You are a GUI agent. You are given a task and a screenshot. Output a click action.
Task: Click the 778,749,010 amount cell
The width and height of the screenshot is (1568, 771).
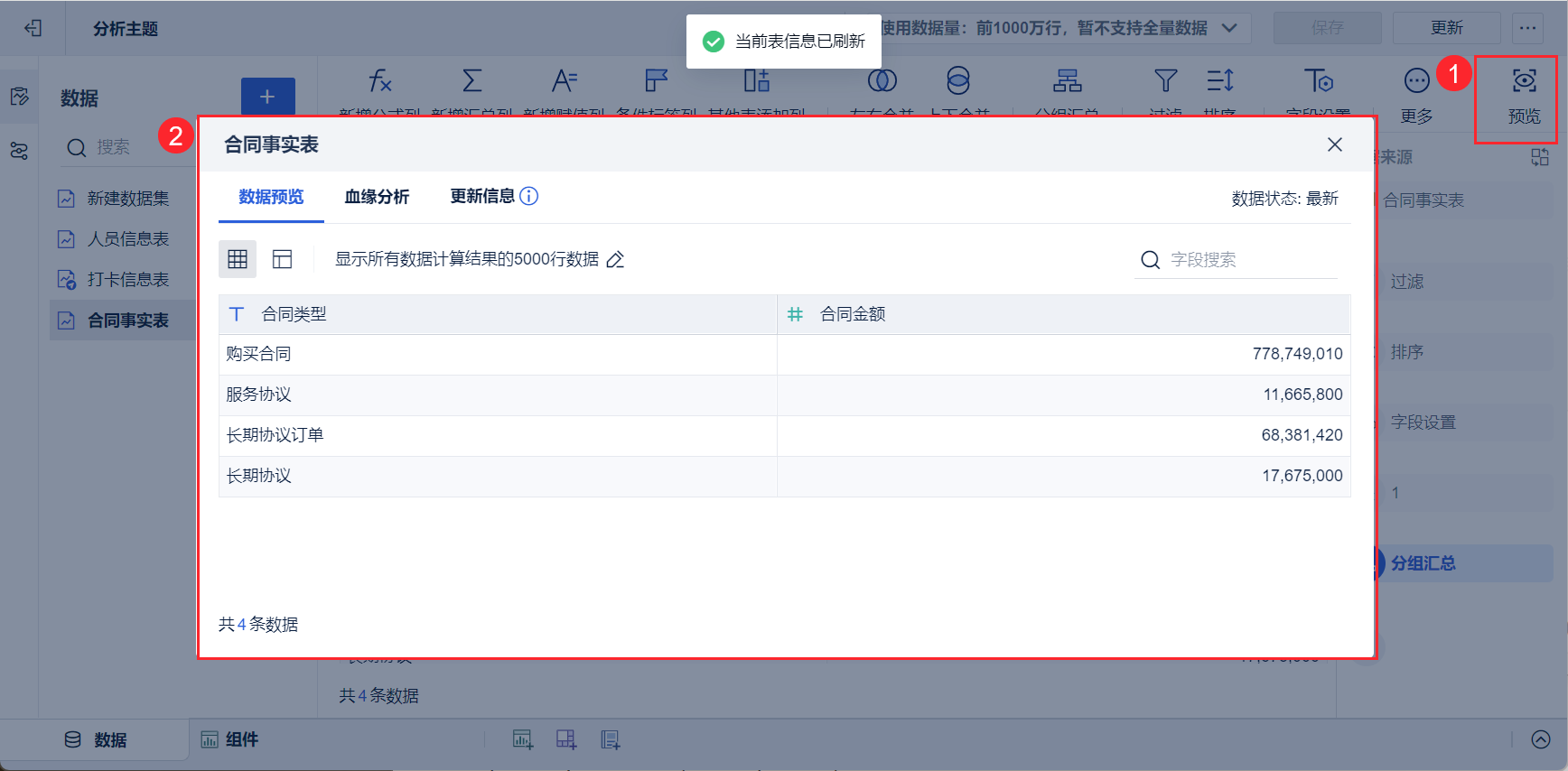(x=1064, y=354)
